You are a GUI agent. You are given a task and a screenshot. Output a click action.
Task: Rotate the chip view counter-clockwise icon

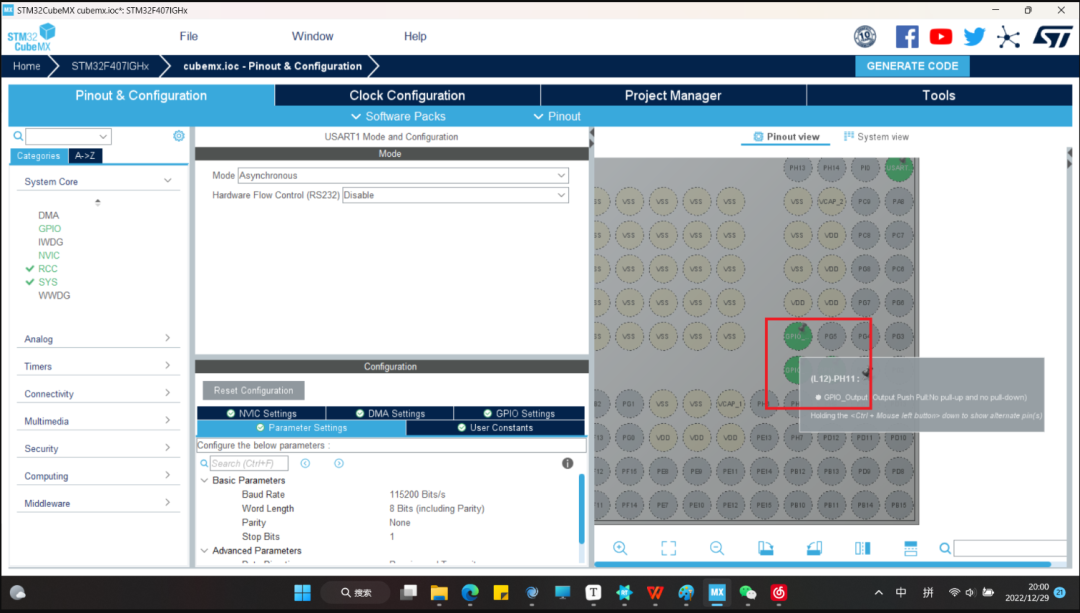814,548
